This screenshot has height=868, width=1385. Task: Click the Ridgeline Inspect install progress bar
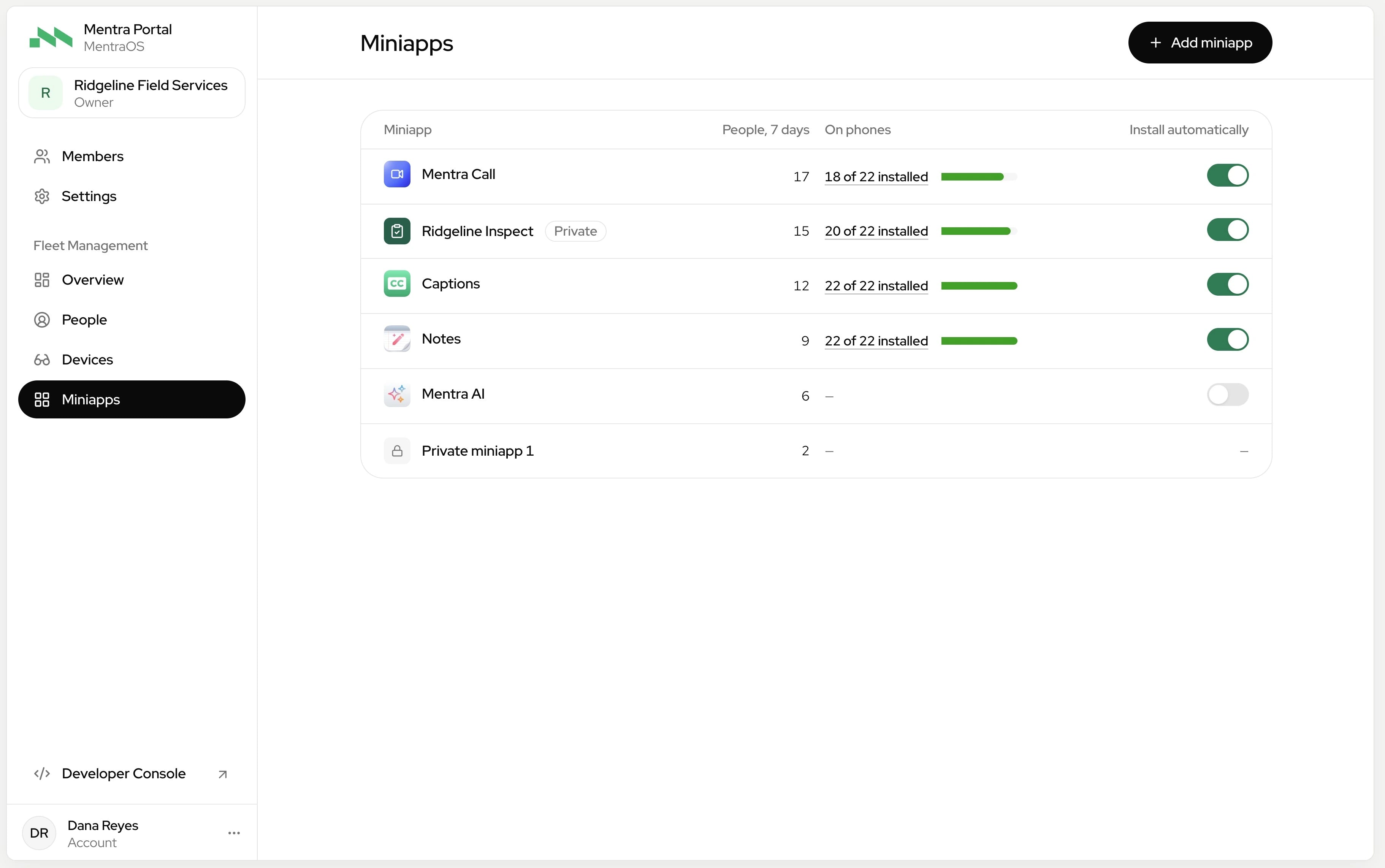(x=979, y=231)
